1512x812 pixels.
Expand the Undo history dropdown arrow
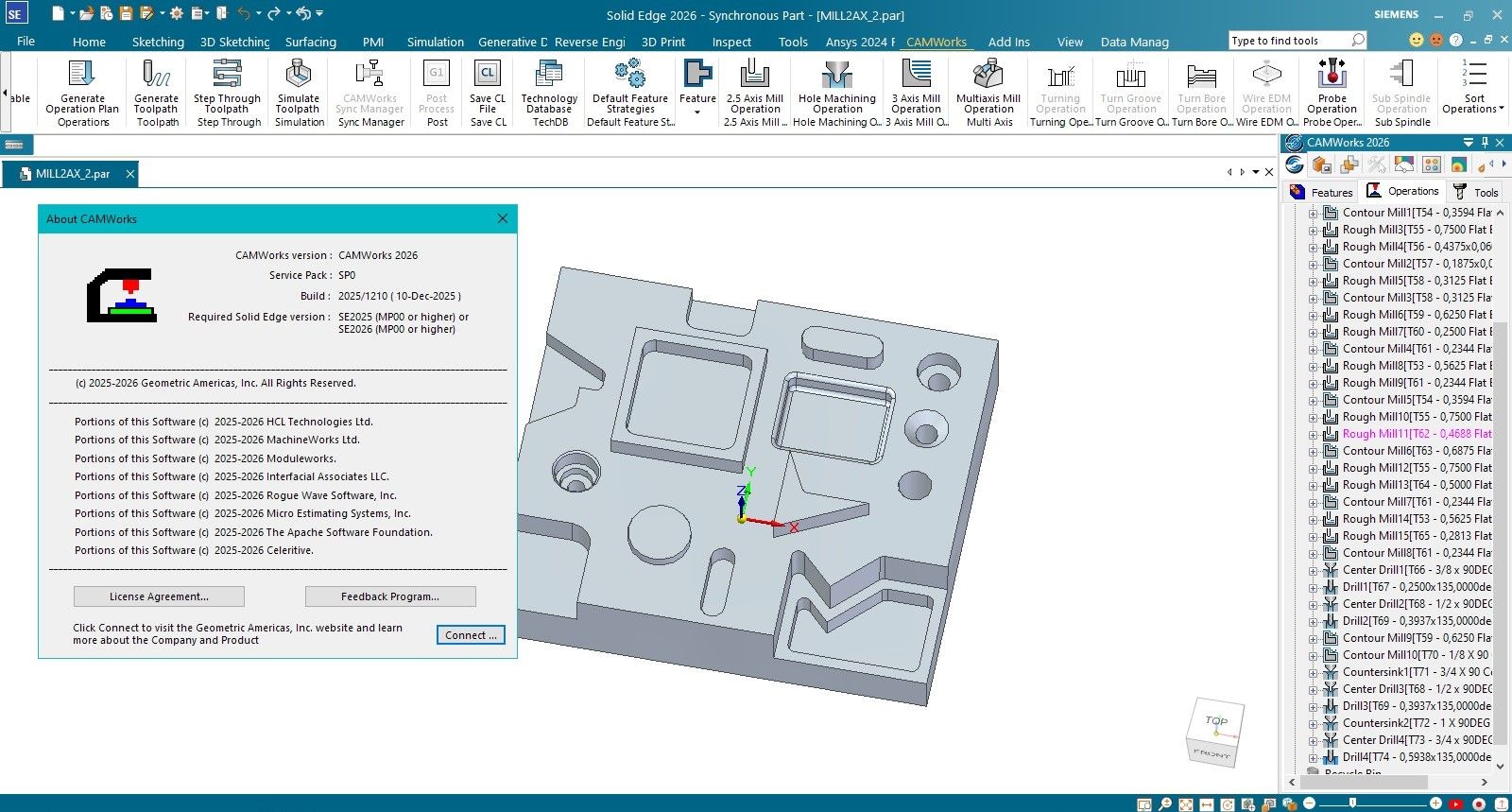point(258,13)
